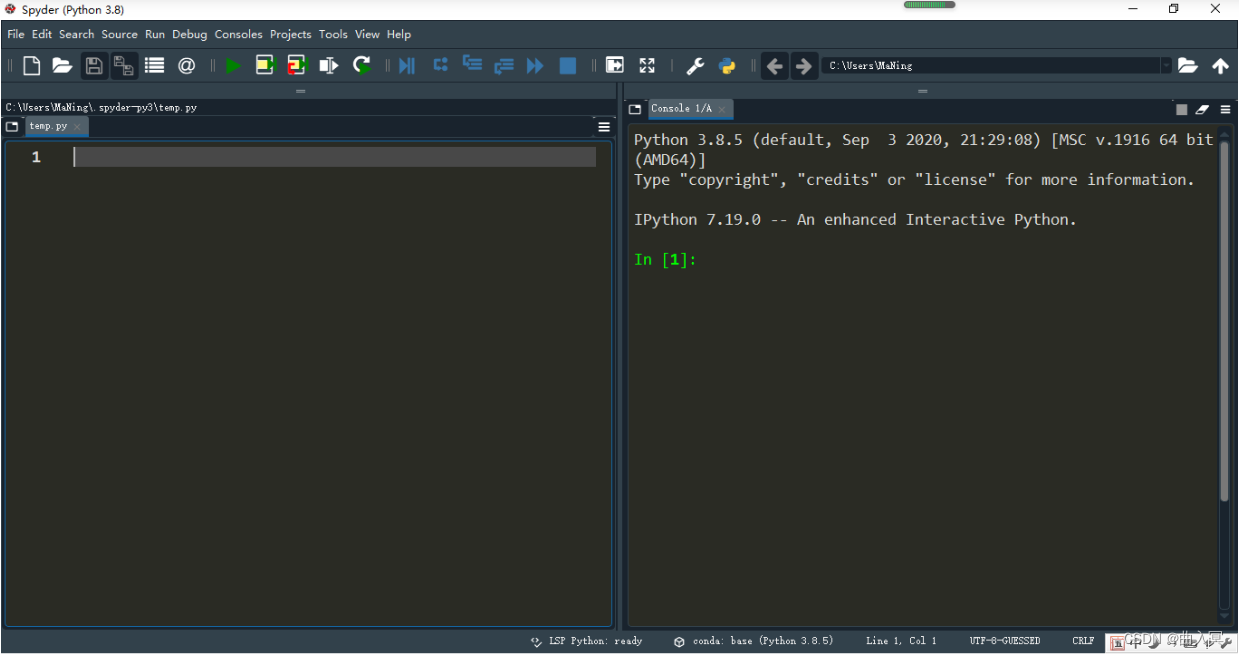1239x656 pixels.
Task: Open the Search menu
Action: click(x=77, y=34)
